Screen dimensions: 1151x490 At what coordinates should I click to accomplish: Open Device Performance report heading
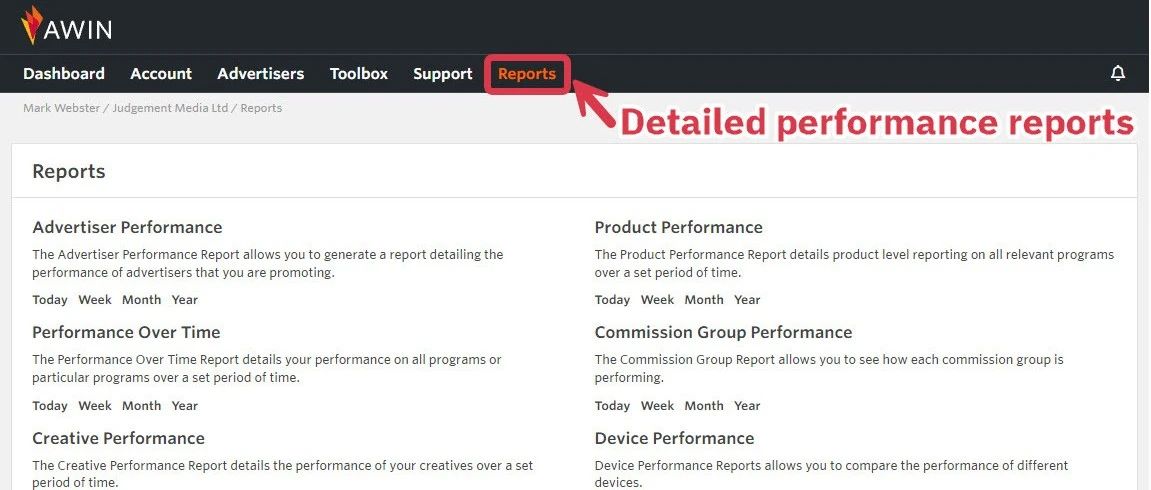coord(674,438)
